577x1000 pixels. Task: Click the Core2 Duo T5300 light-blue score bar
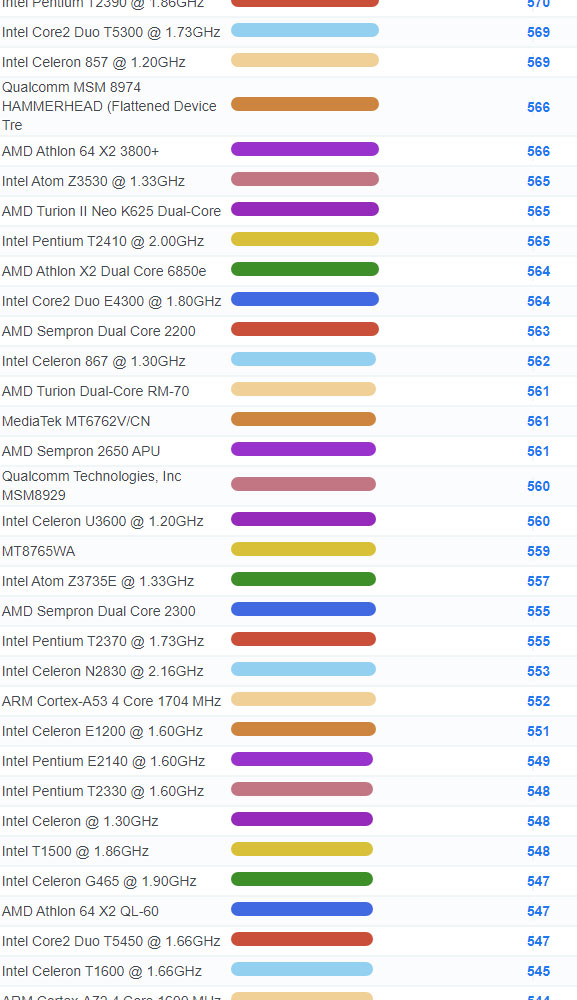tap(305, 30)
